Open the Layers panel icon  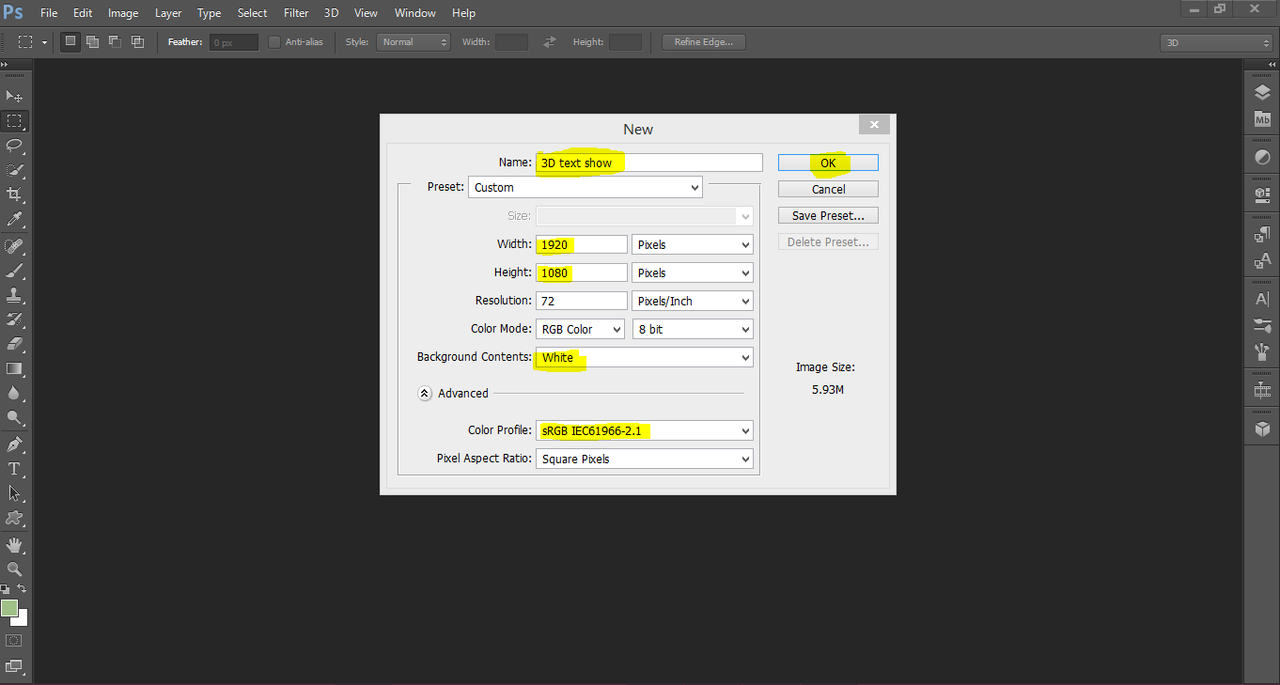tap(1262, 92)
